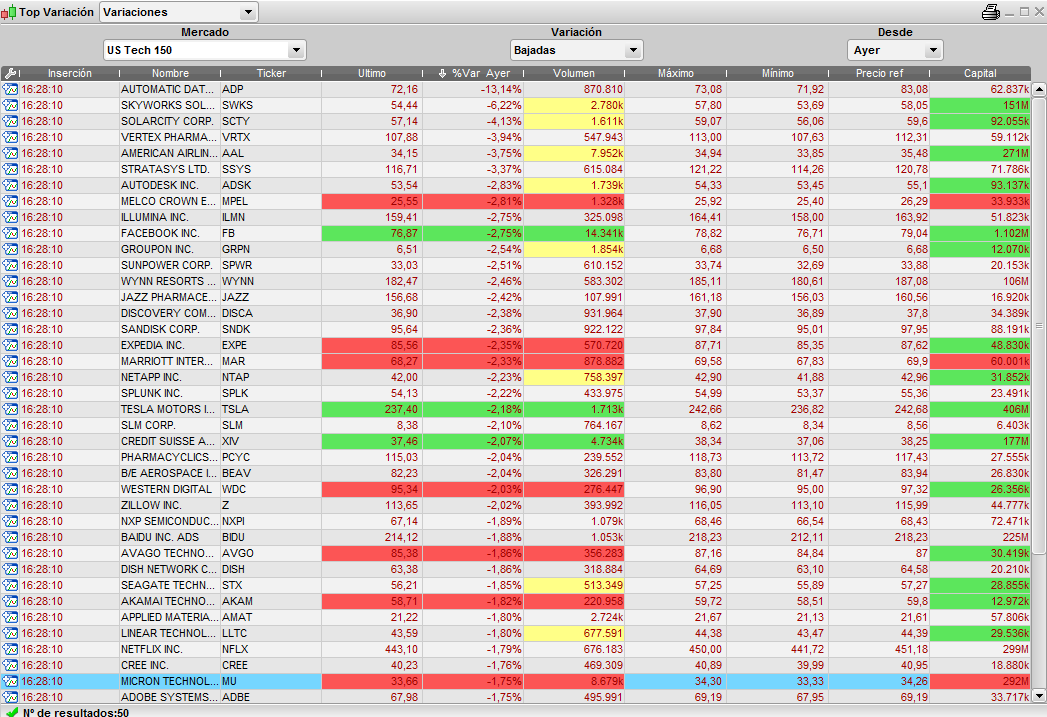The image size is (1047, 717).
Task: Open chart icon for FACEBOOK INC. row
Action: click(x=10, y=234)
